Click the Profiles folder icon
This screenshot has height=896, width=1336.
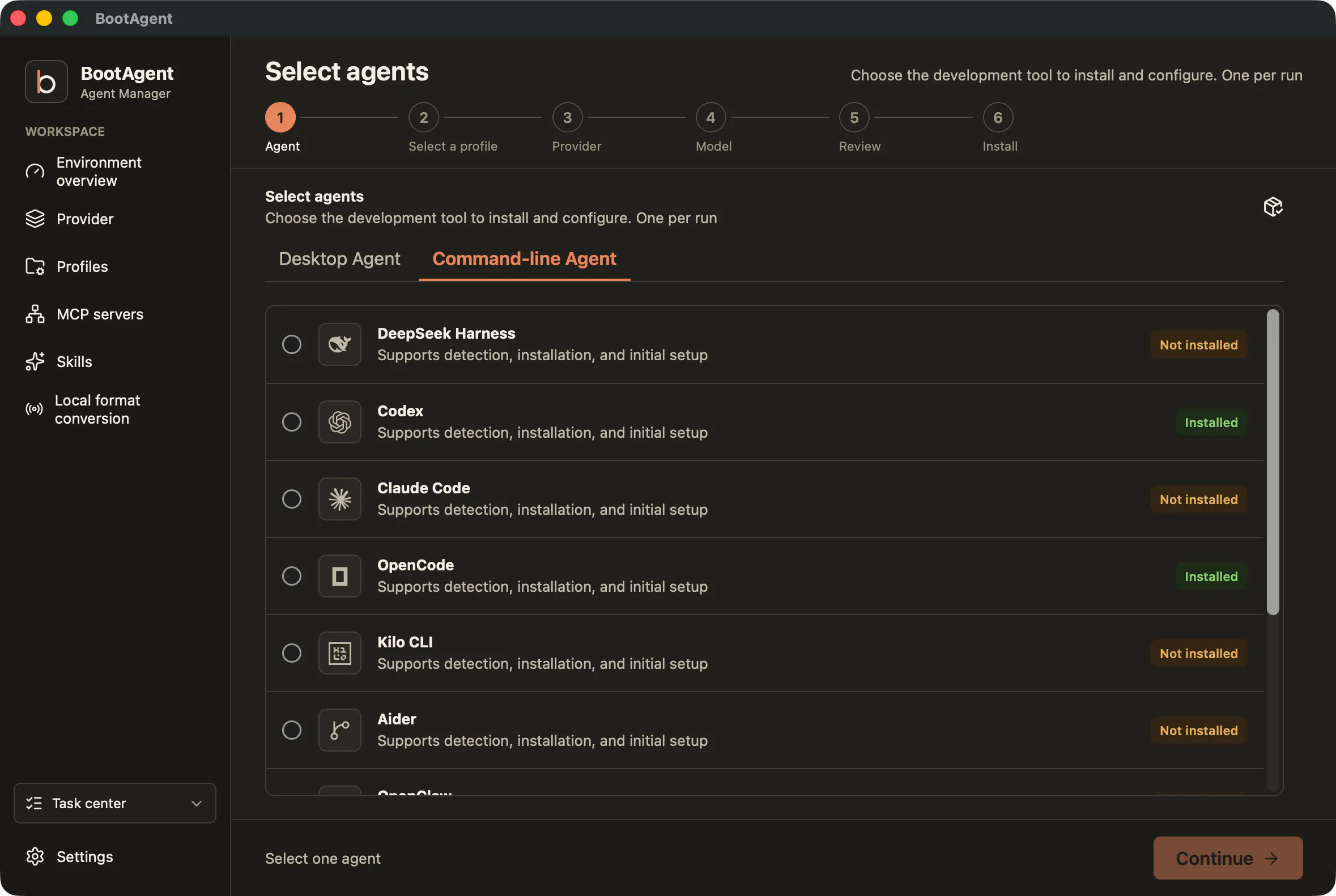pos(35,266)
